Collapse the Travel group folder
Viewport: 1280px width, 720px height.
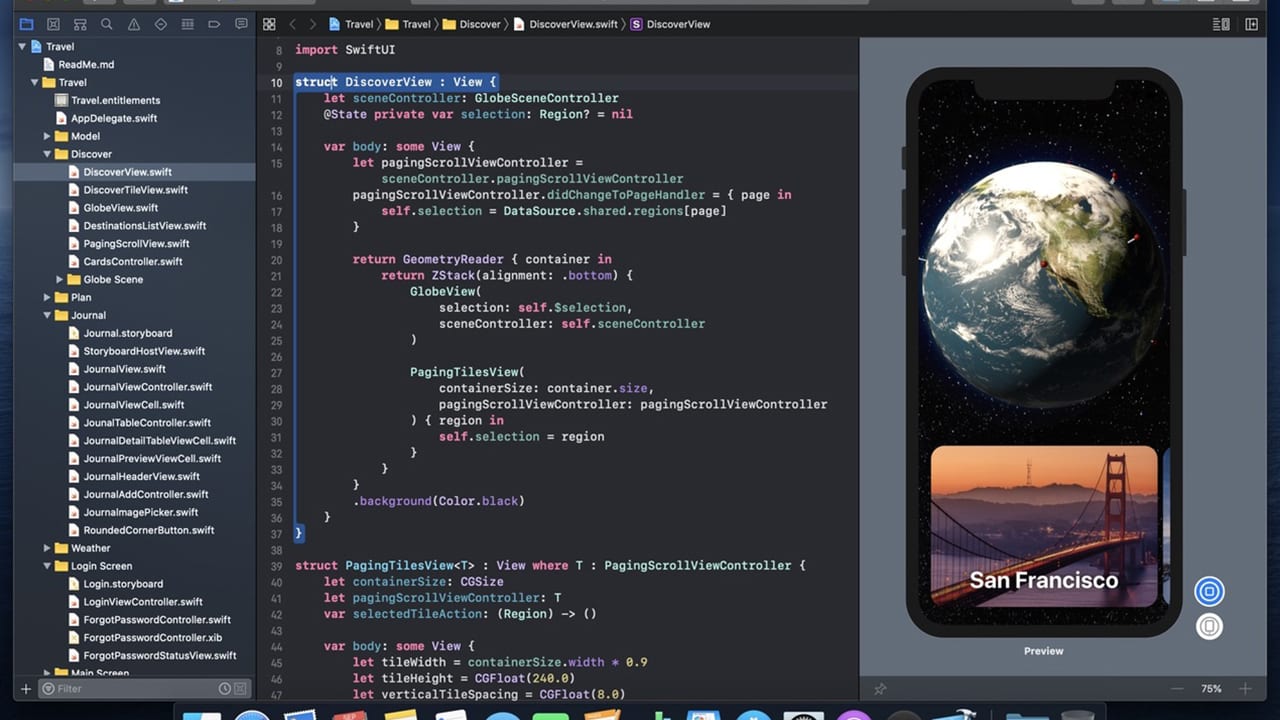pyautogui.click(x=34, y=82)
